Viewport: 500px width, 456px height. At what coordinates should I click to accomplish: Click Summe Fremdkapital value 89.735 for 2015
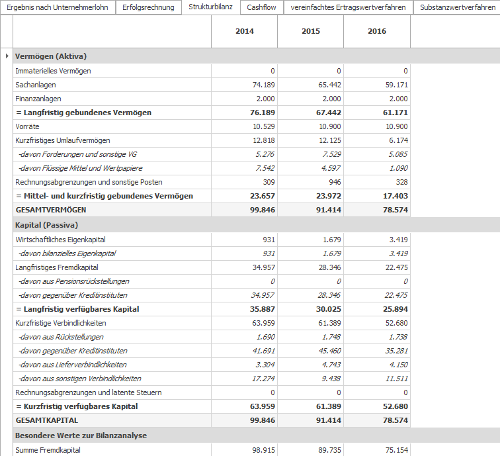click(x=329, y=450)
